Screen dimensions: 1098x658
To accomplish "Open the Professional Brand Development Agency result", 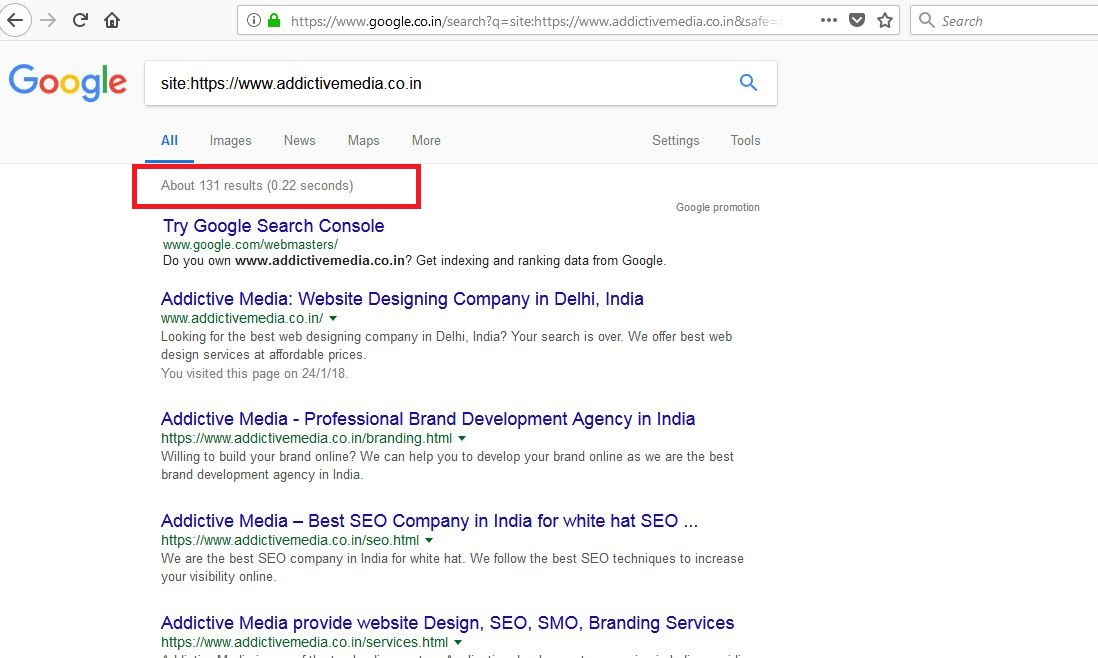I will pos(428,419).
